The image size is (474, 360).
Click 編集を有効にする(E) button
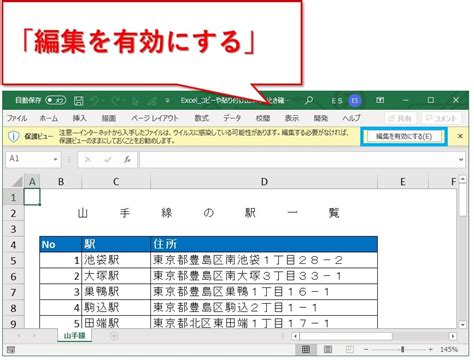click(x=404, y=136)
